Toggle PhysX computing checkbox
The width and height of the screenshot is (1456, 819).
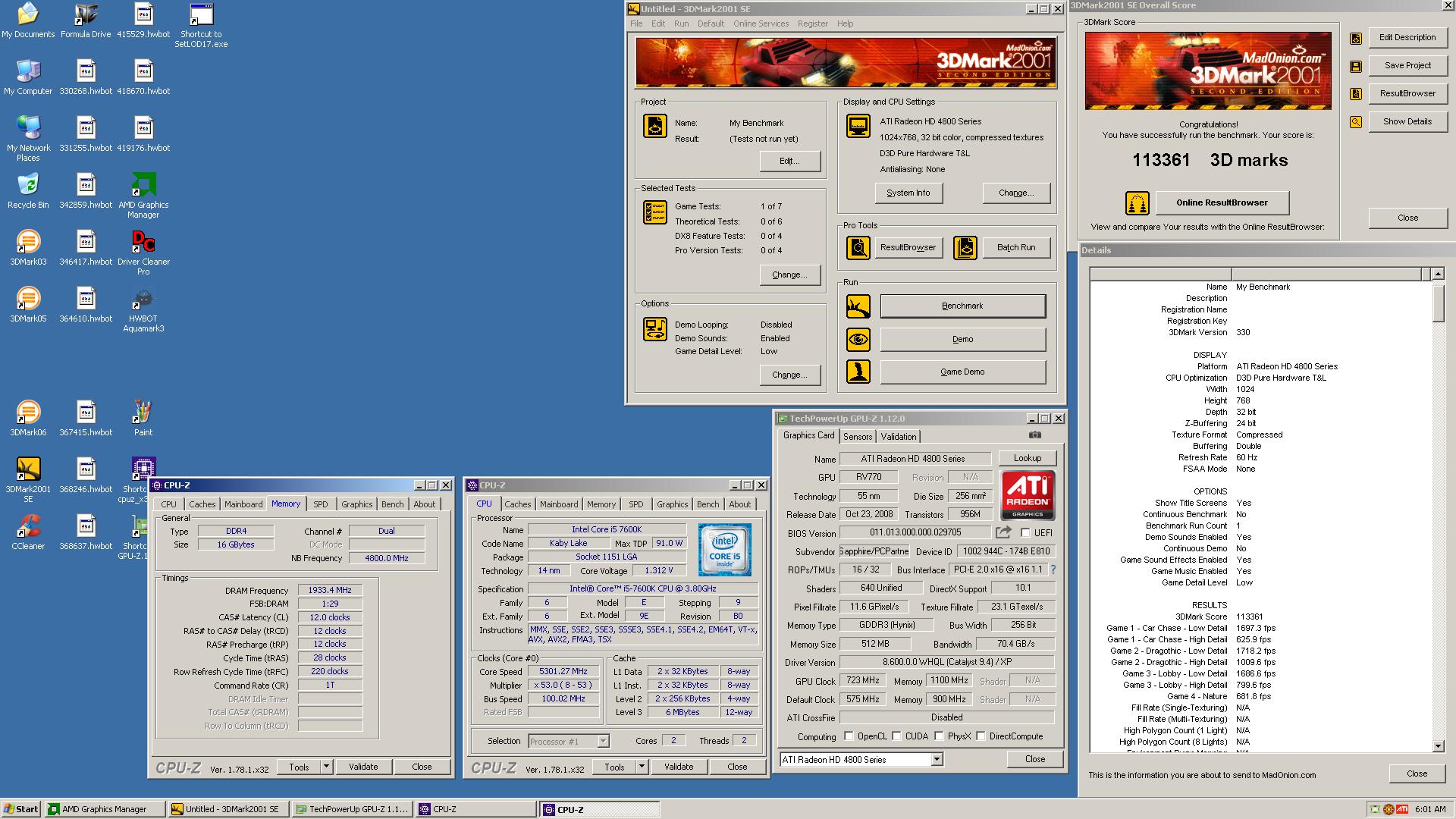click(x=939, y=736)
